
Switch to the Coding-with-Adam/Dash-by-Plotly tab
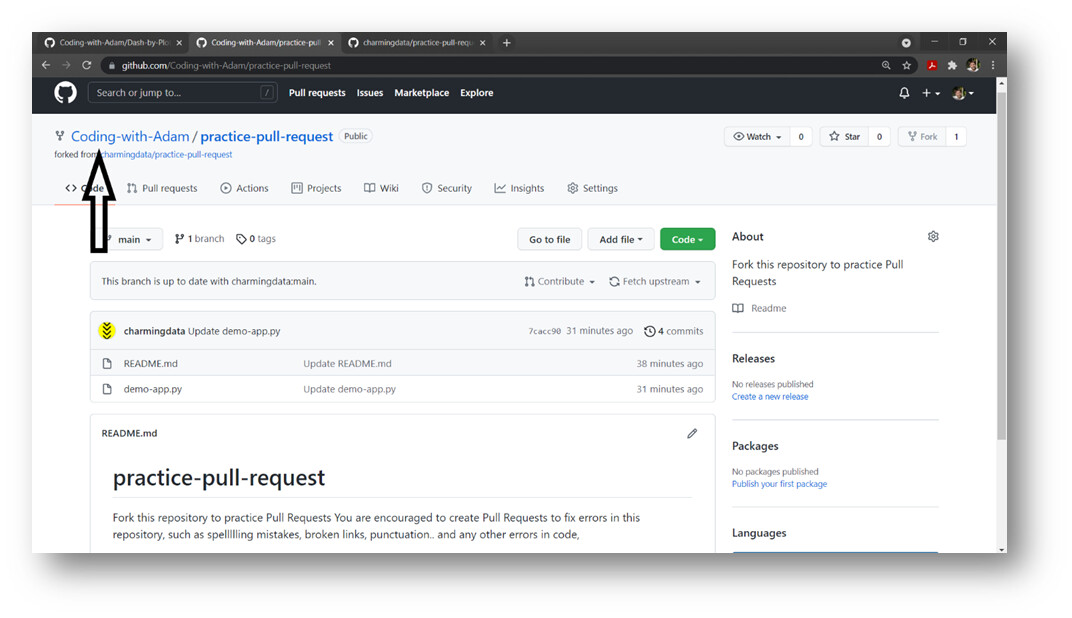pyautogui.click(x=113, y=42)
